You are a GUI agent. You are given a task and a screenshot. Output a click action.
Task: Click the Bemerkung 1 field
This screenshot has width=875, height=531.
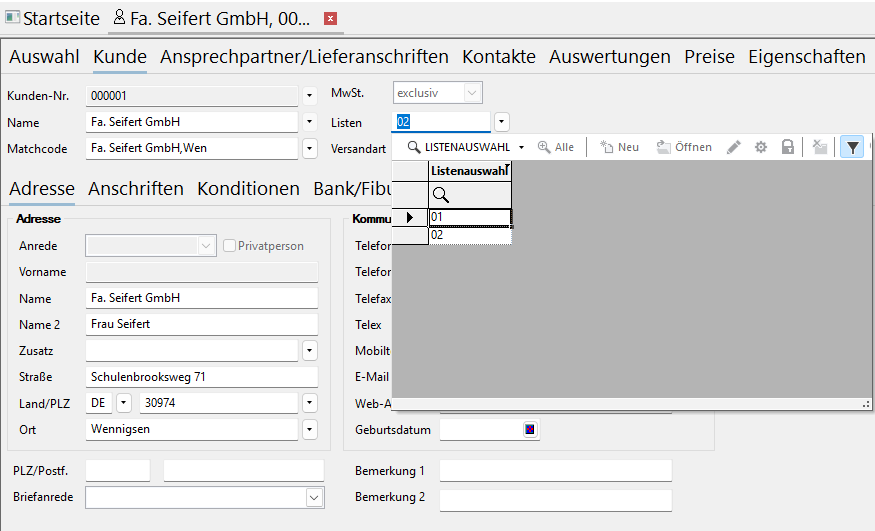tap(556, 471)
